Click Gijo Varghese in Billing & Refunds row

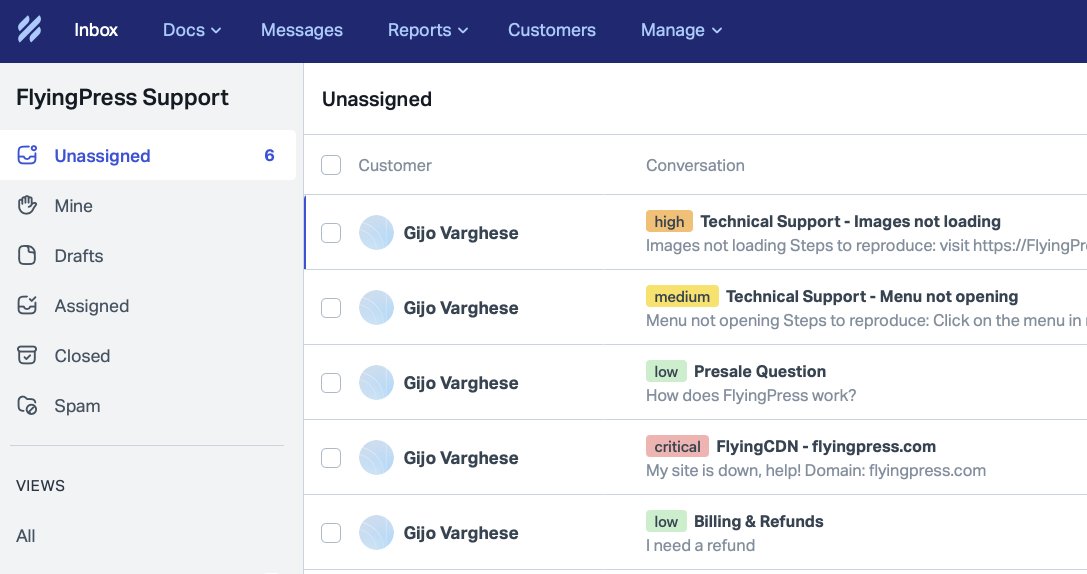pyautogui.click(x=461, y=532)
